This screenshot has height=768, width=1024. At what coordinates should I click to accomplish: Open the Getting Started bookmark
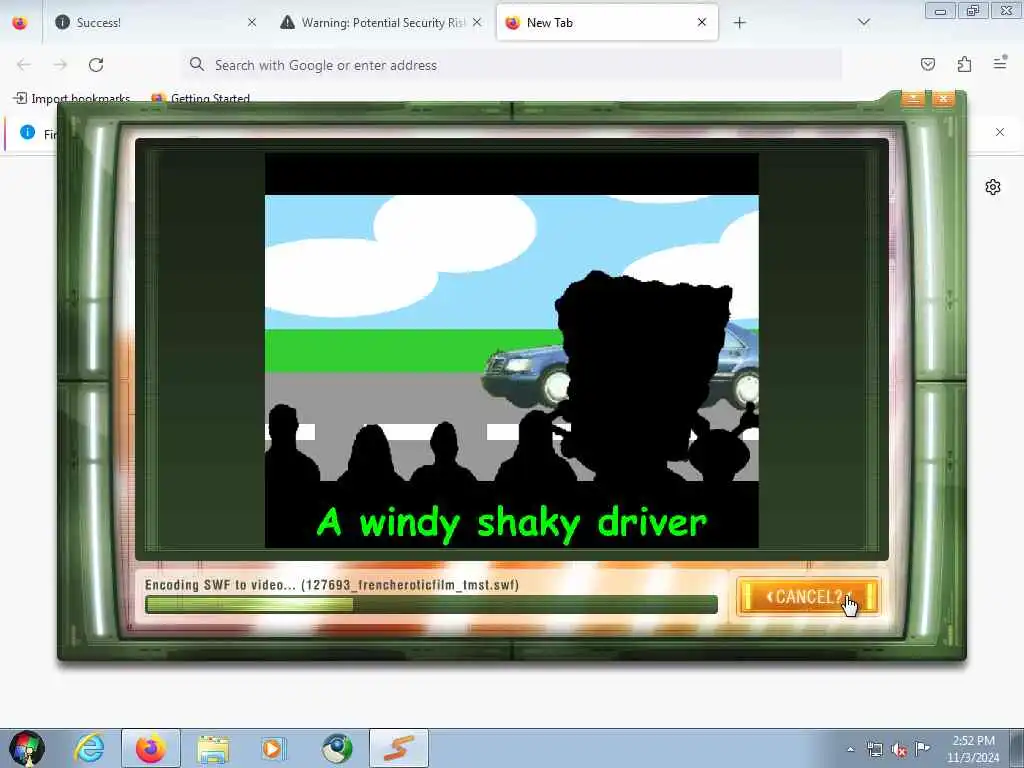[200, 99]
